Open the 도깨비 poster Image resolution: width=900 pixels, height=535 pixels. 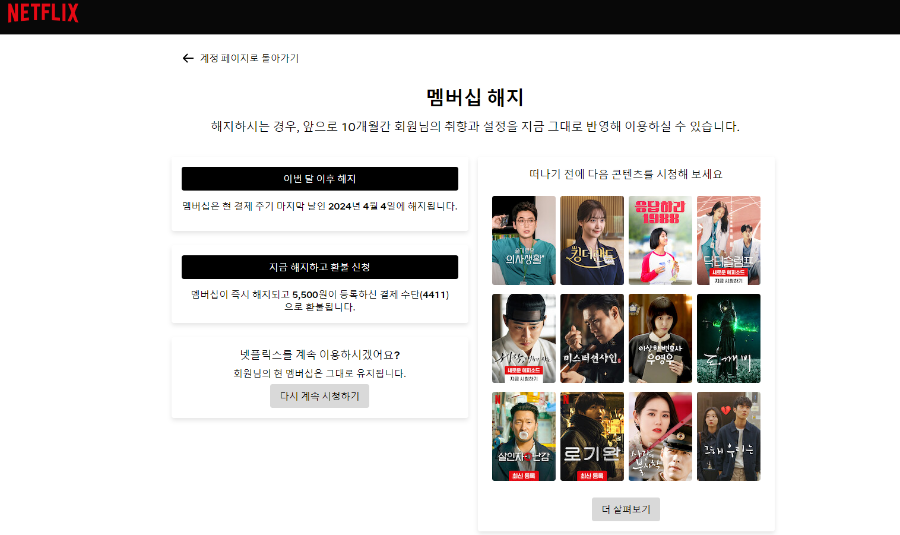[x=728, y=339]
